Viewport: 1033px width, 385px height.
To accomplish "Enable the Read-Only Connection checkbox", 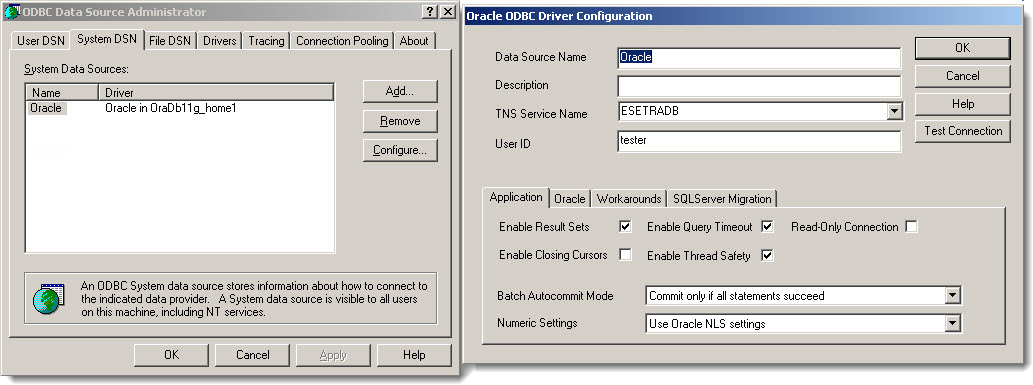I will tap(911, 227).
